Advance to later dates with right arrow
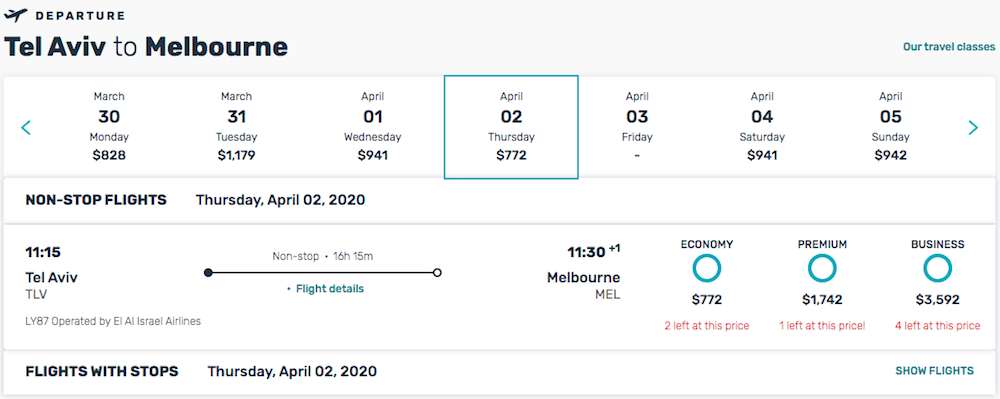This screenshot has width=1000, height=399. pyautogui.click(x=973, y=127)
